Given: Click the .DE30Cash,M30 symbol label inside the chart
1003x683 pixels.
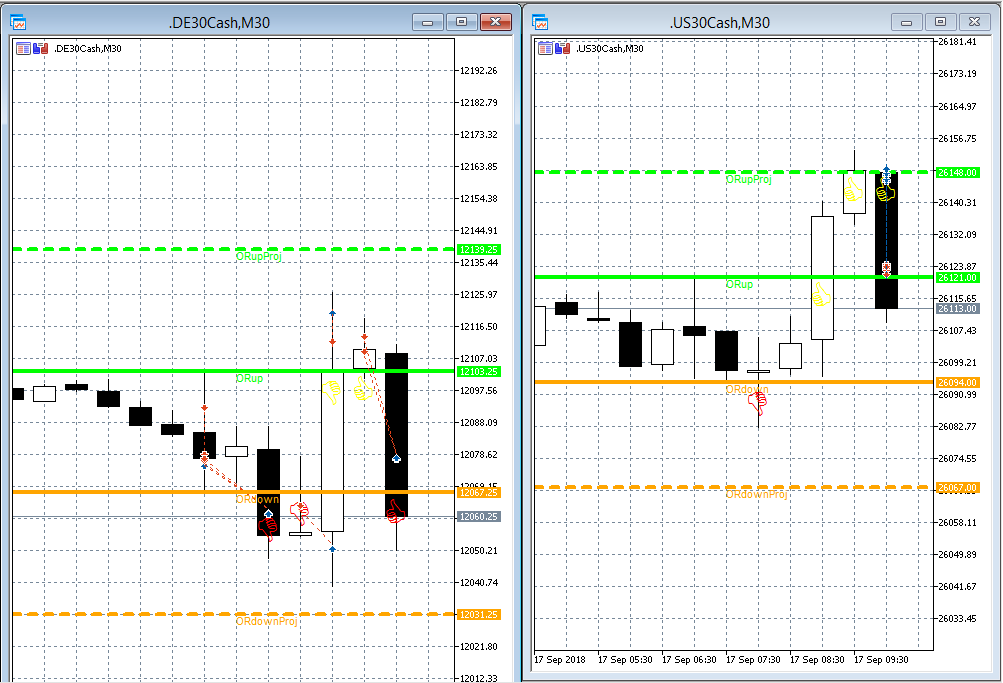Looking at the screenshot, I should [x=88, y=49].
